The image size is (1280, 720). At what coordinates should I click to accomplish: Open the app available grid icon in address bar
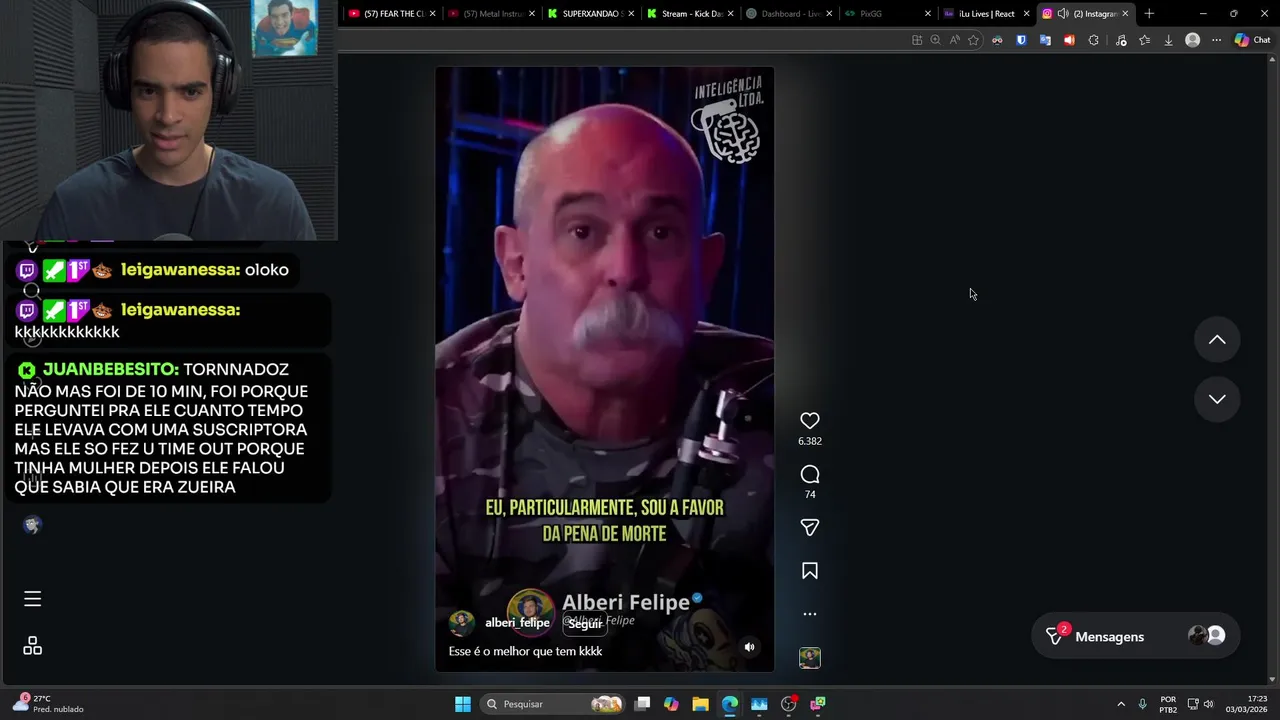(x=917, y=40)
